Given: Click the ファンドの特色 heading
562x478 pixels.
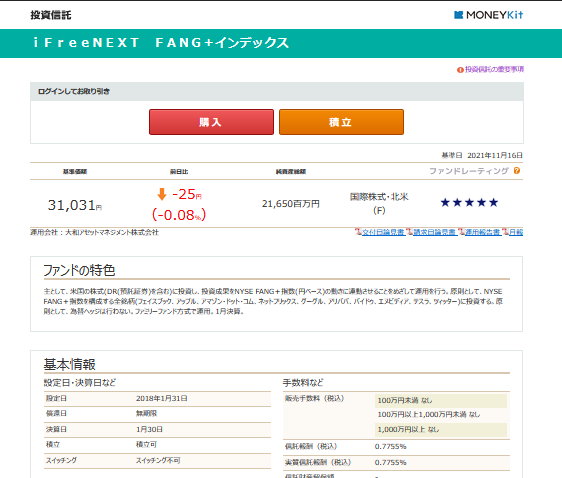Looking at the screenshot, I should 79,270.
